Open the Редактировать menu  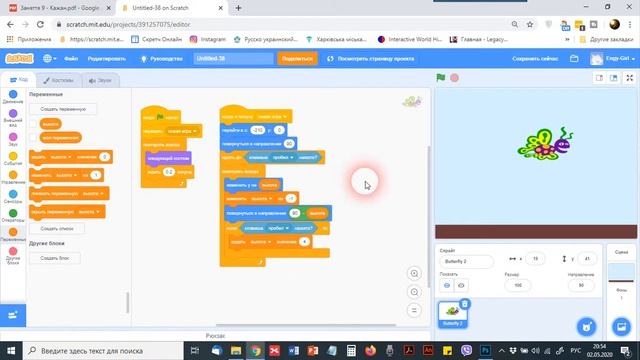point(107,58)
